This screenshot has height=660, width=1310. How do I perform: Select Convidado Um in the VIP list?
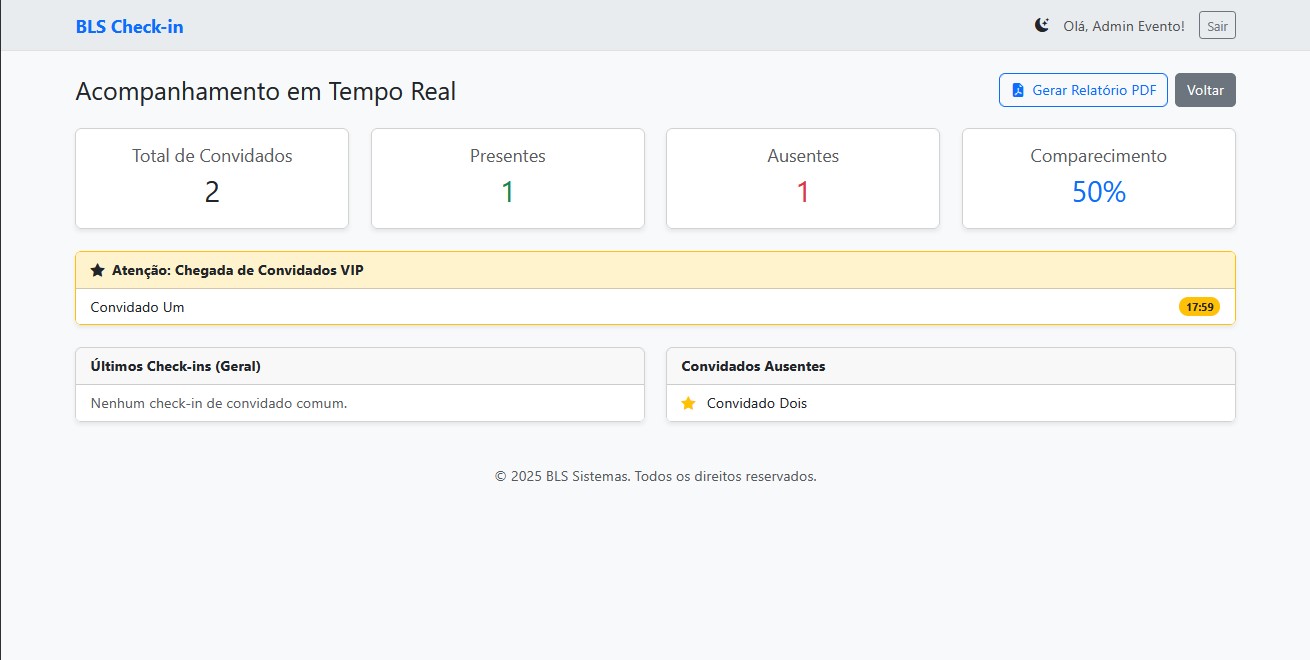[x=137, y=307]
